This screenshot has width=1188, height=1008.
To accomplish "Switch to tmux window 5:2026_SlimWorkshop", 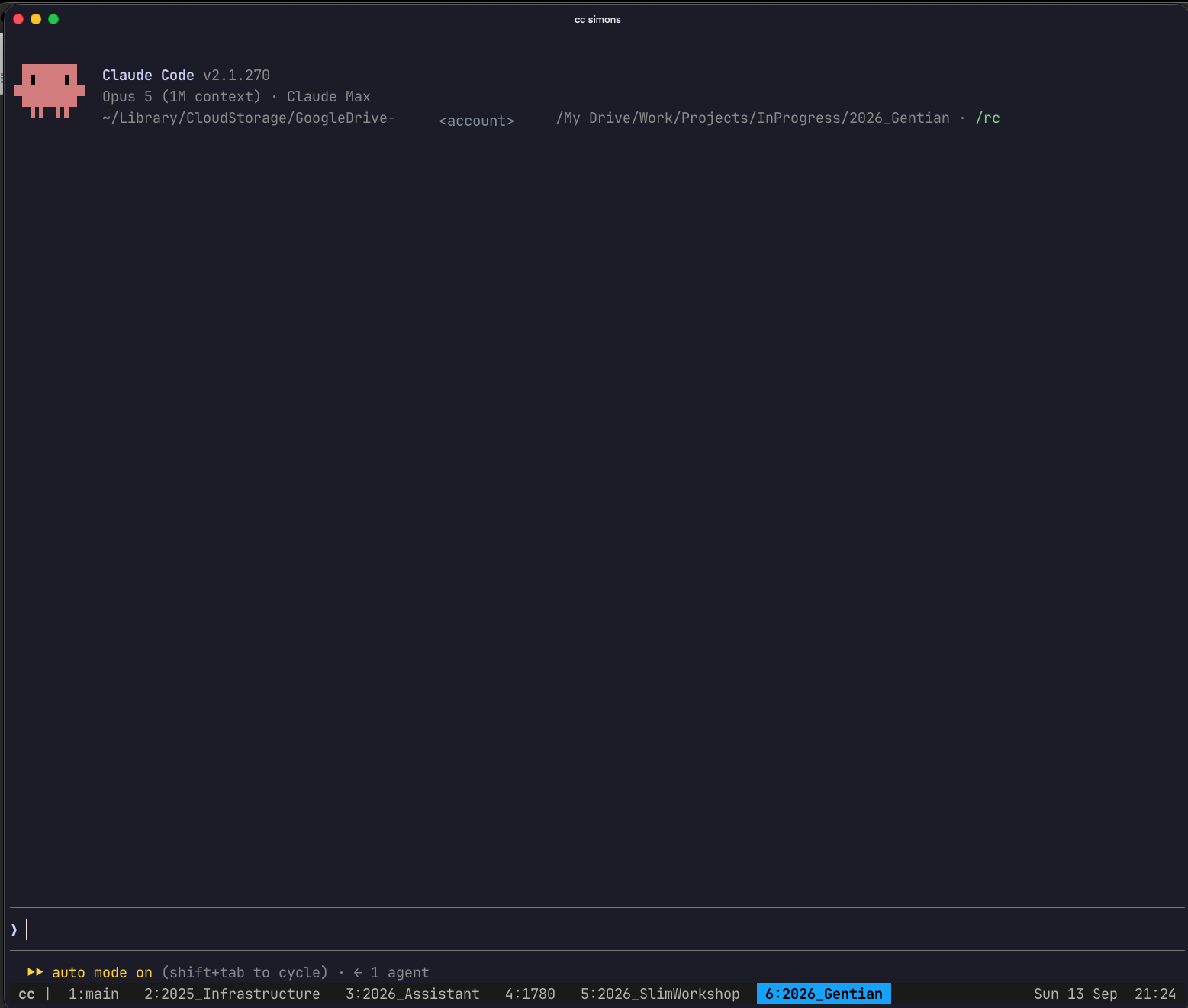I will 660,994.
